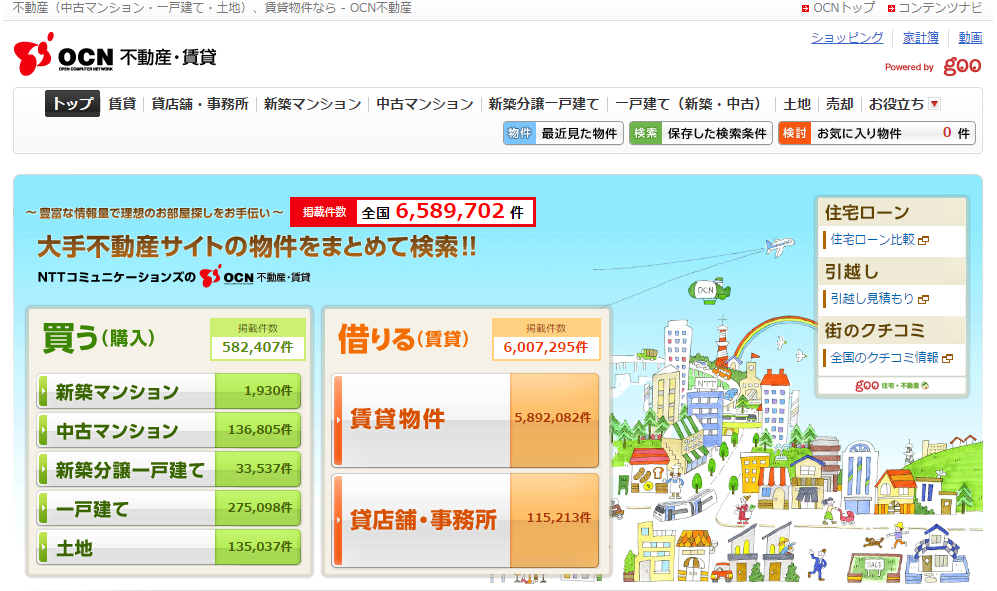Open the 土地 navigation menu item
The width and height of the screenshot is (997, 591).
(797, 104)
